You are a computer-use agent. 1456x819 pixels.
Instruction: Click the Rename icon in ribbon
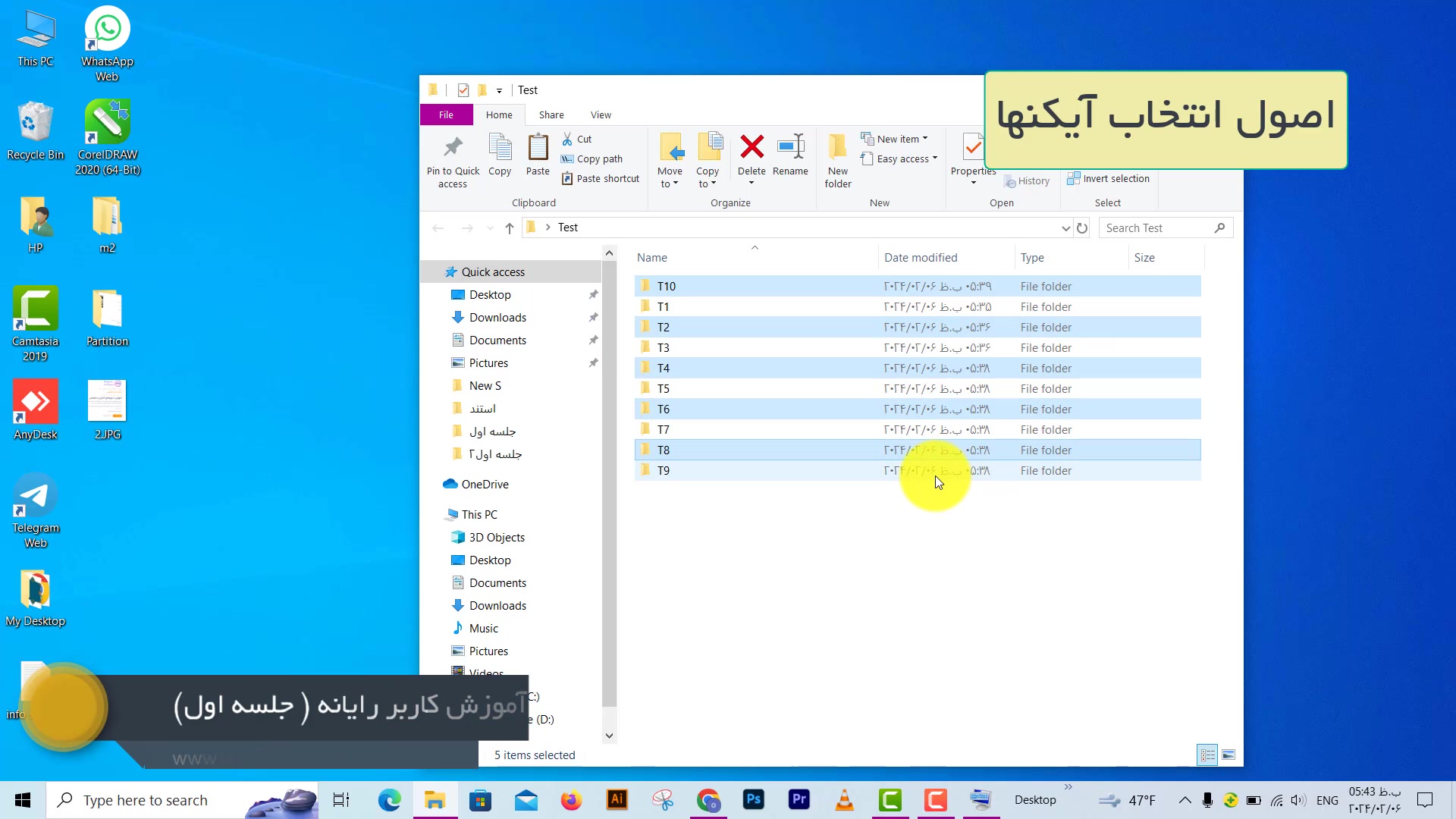(790, 147)
